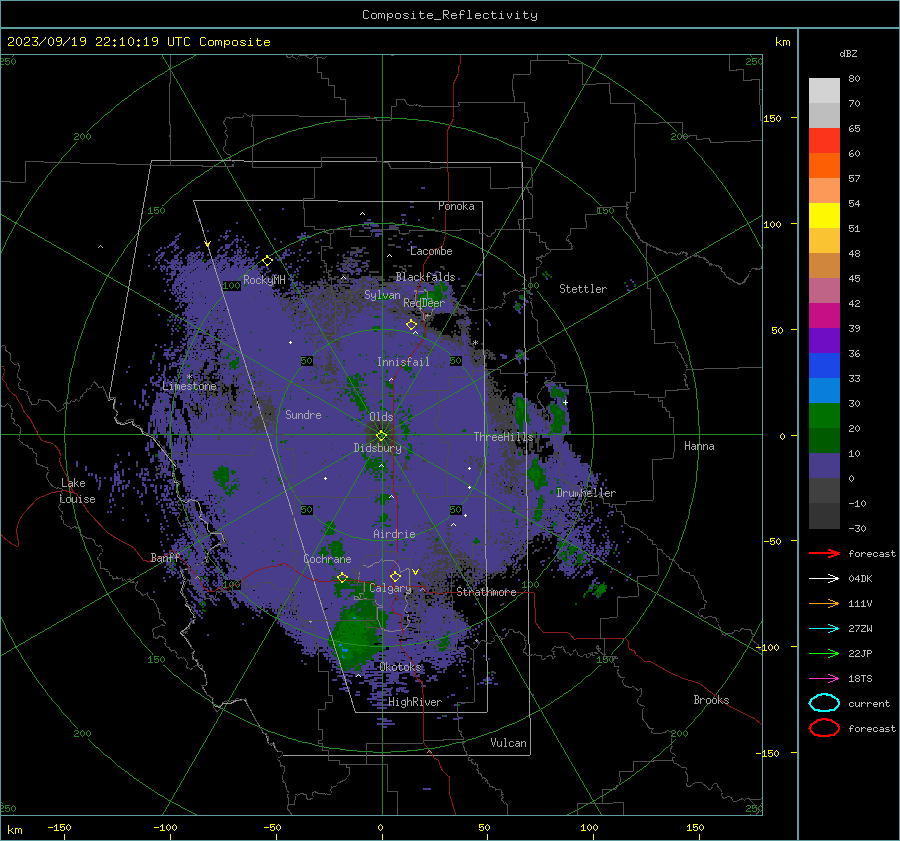Click the Hanna city label
900x841 pixels.
pyautogui.click(x=699, y=446)
